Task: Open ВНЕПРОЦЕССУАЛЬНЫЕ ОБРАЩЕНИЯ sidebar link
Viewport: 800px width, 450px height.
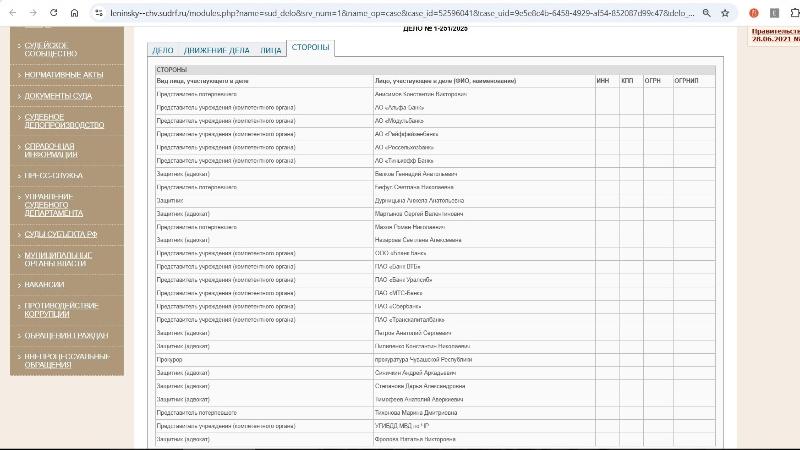Action: tap(67, 360)
